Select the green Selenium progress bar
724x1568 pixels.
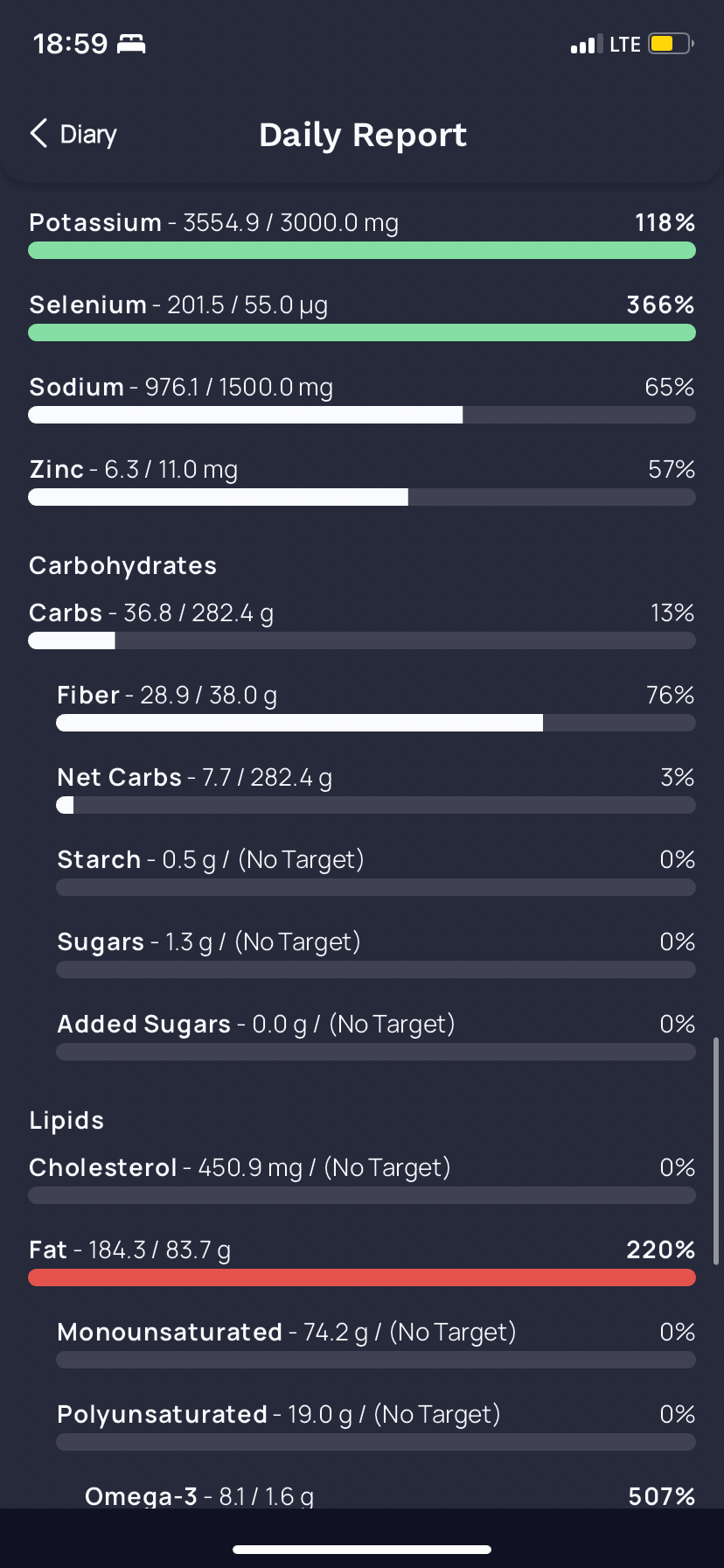(x=362, y=332)
